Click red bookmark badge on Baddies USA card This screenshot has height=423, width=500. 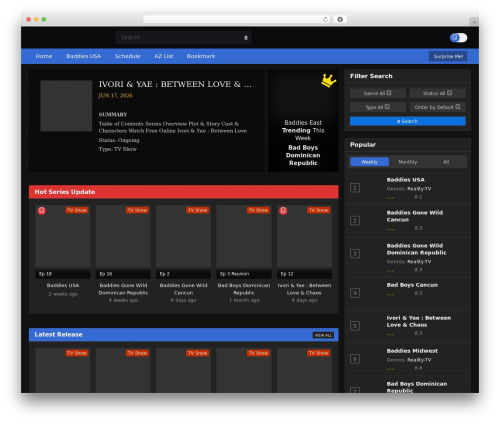point(41,210)
